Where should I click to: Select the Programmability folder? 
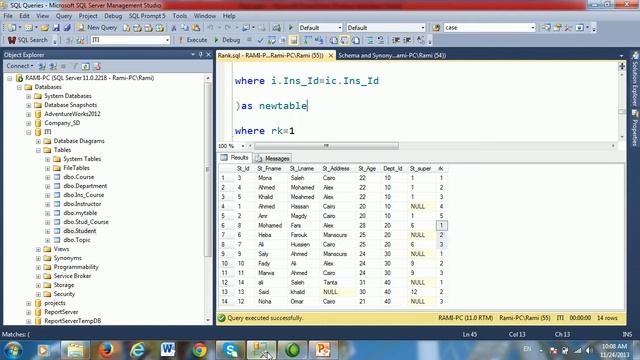(x=76, y=267)
